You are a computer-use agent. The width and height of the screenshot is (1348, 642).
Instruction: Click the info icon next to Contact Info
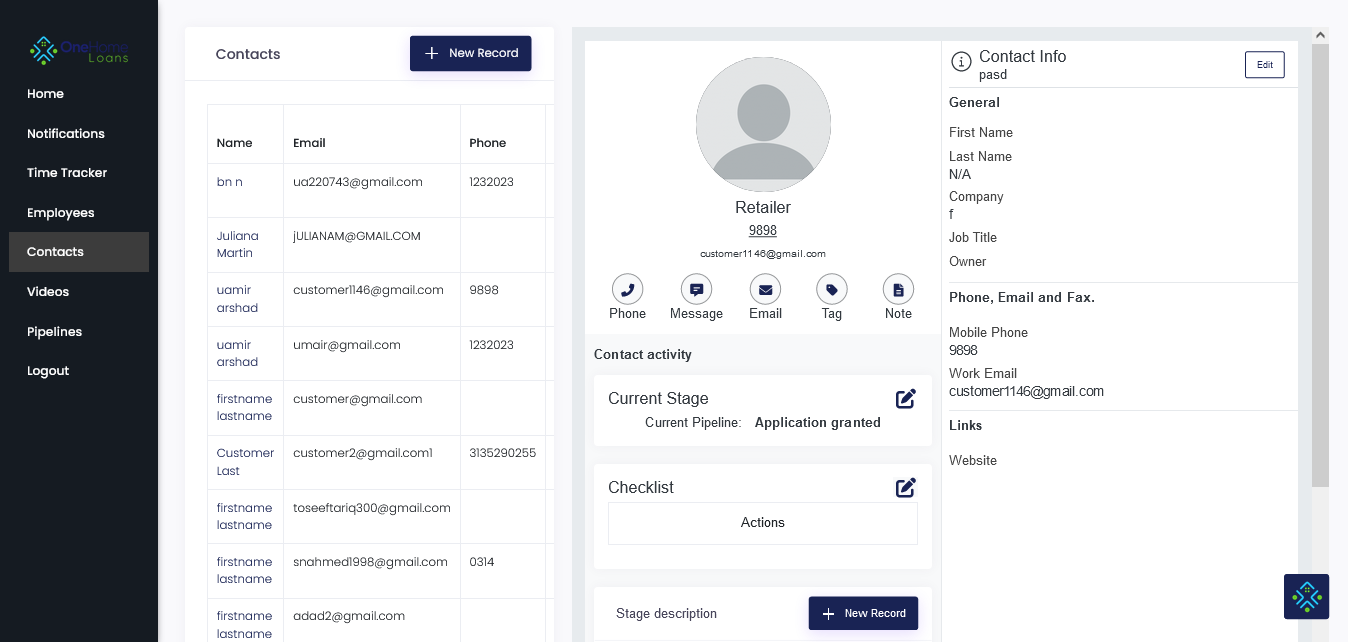(x=961, y=61)
